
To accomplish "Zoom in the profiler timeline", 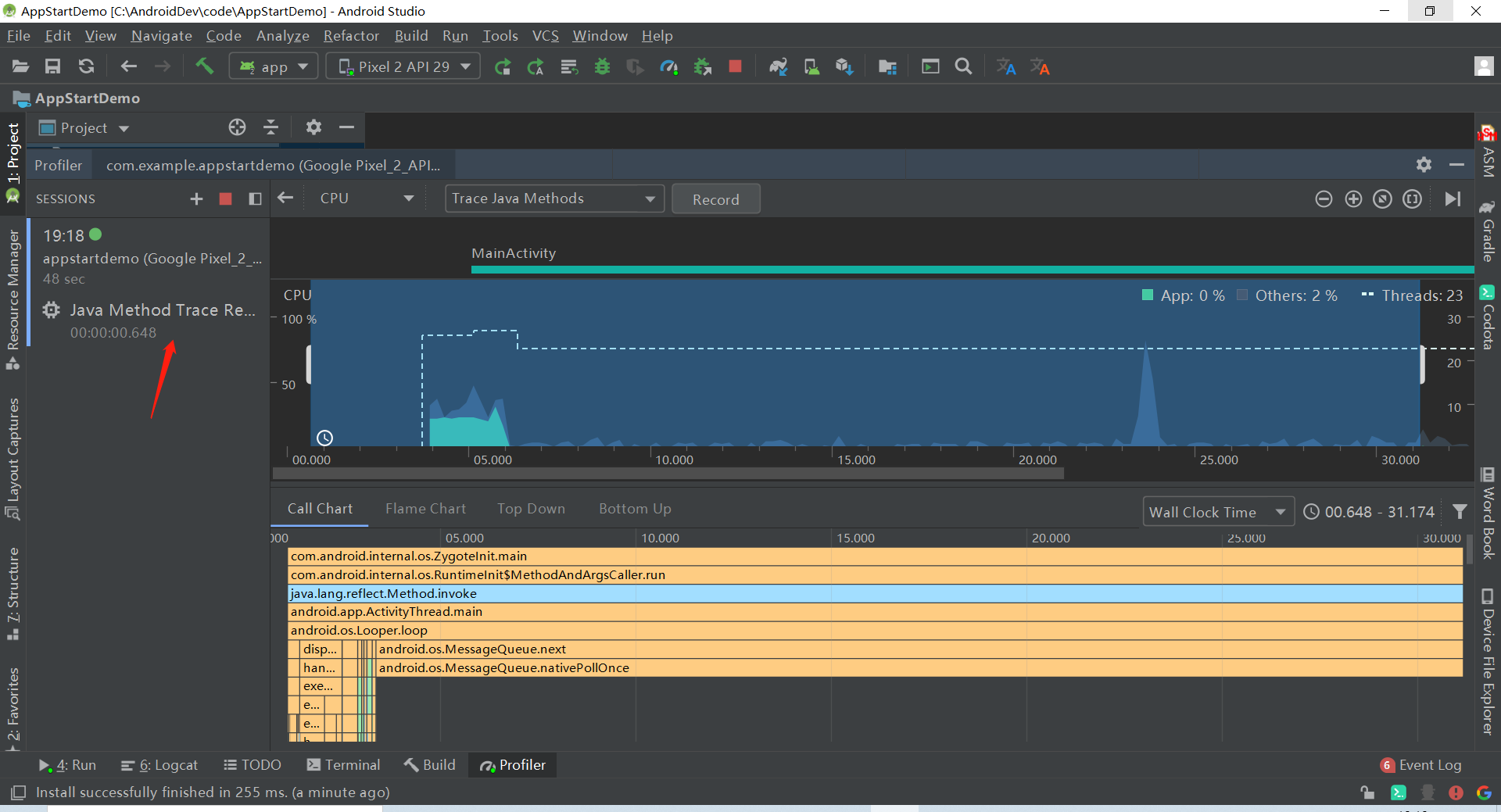I will coord(1353,199).
